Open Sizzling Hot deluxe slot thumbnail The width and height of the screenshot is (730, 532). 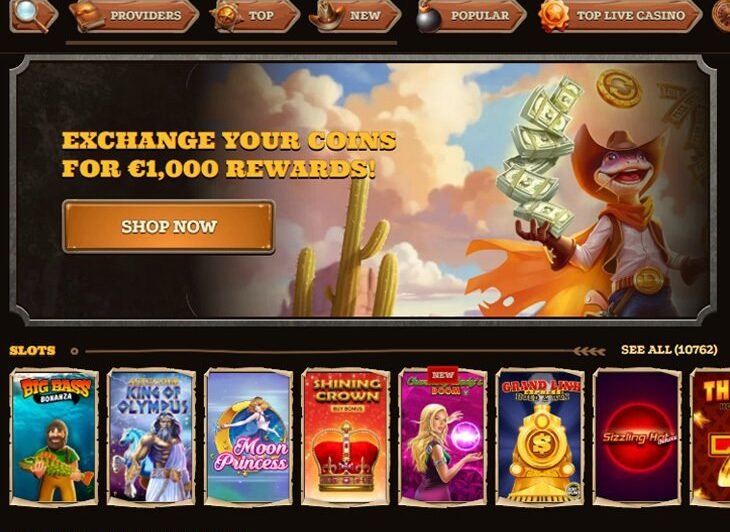click(x=637, y=437)
